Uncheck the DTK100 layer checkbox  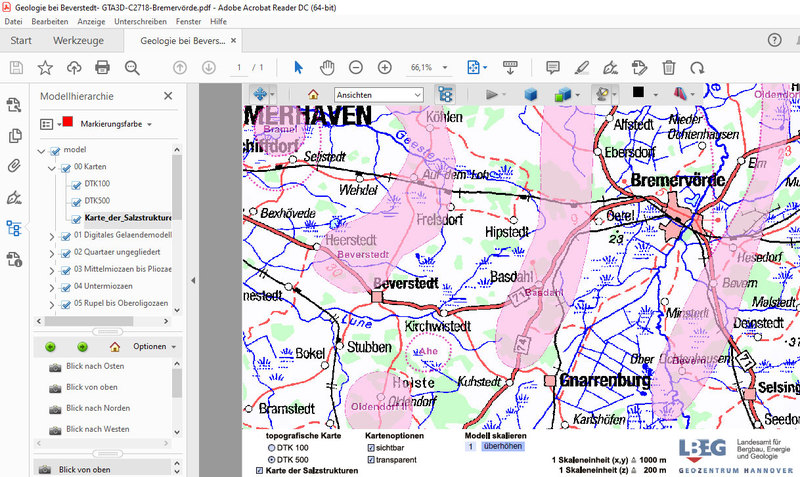click(76, 183)
